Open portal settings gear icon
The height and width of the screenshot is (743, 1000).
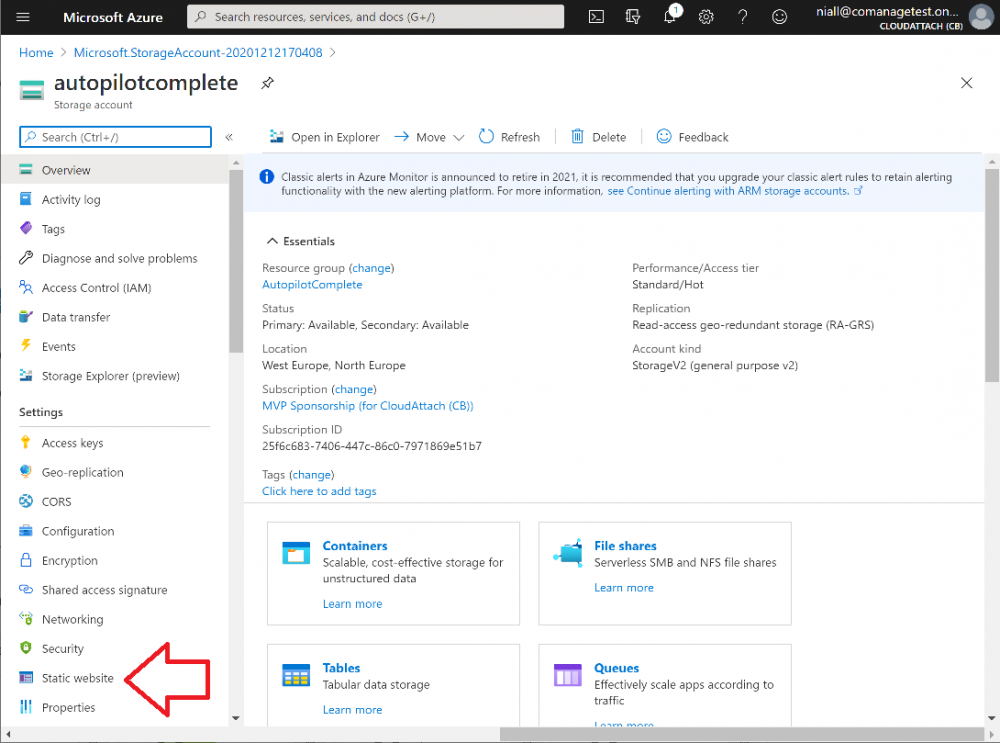coord(706,17)
